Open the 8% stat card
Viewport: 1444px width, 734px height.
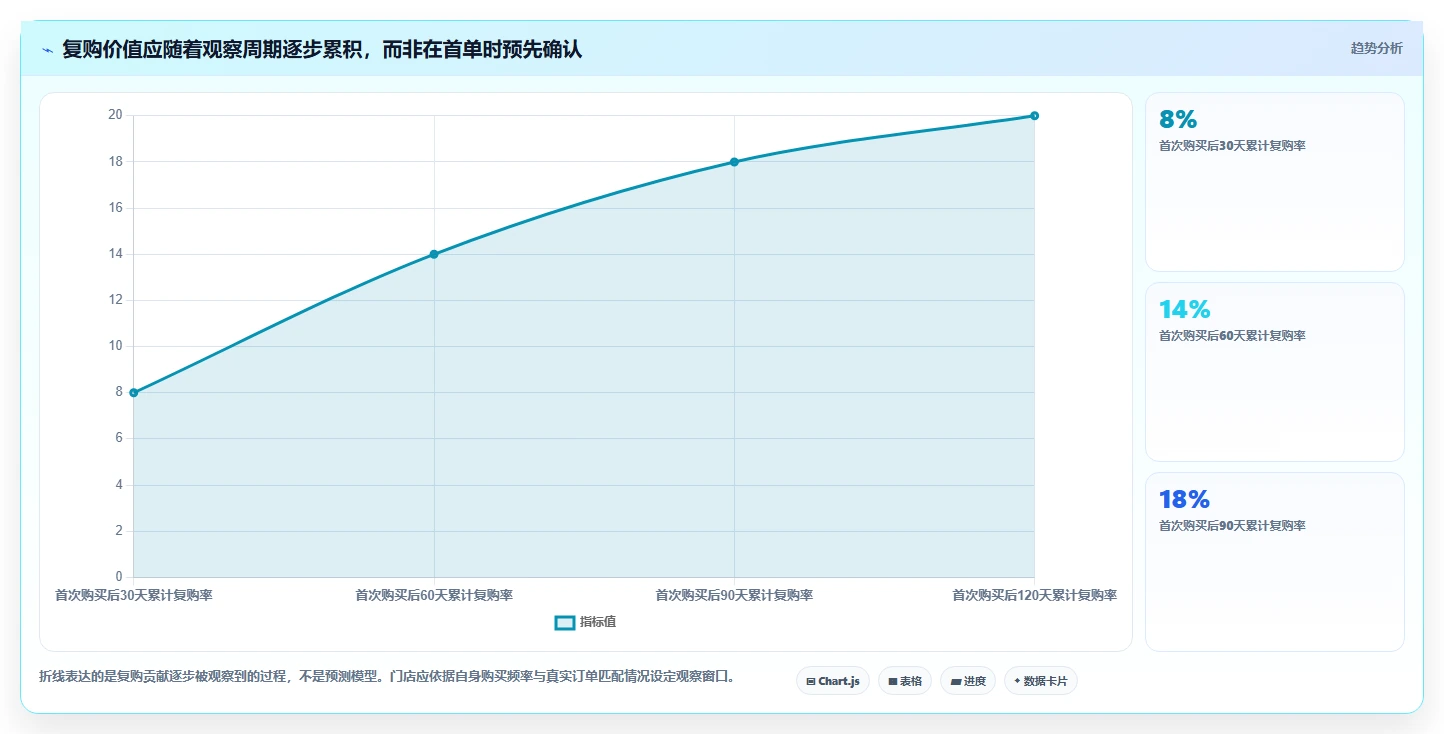[x=1275, y=182]
